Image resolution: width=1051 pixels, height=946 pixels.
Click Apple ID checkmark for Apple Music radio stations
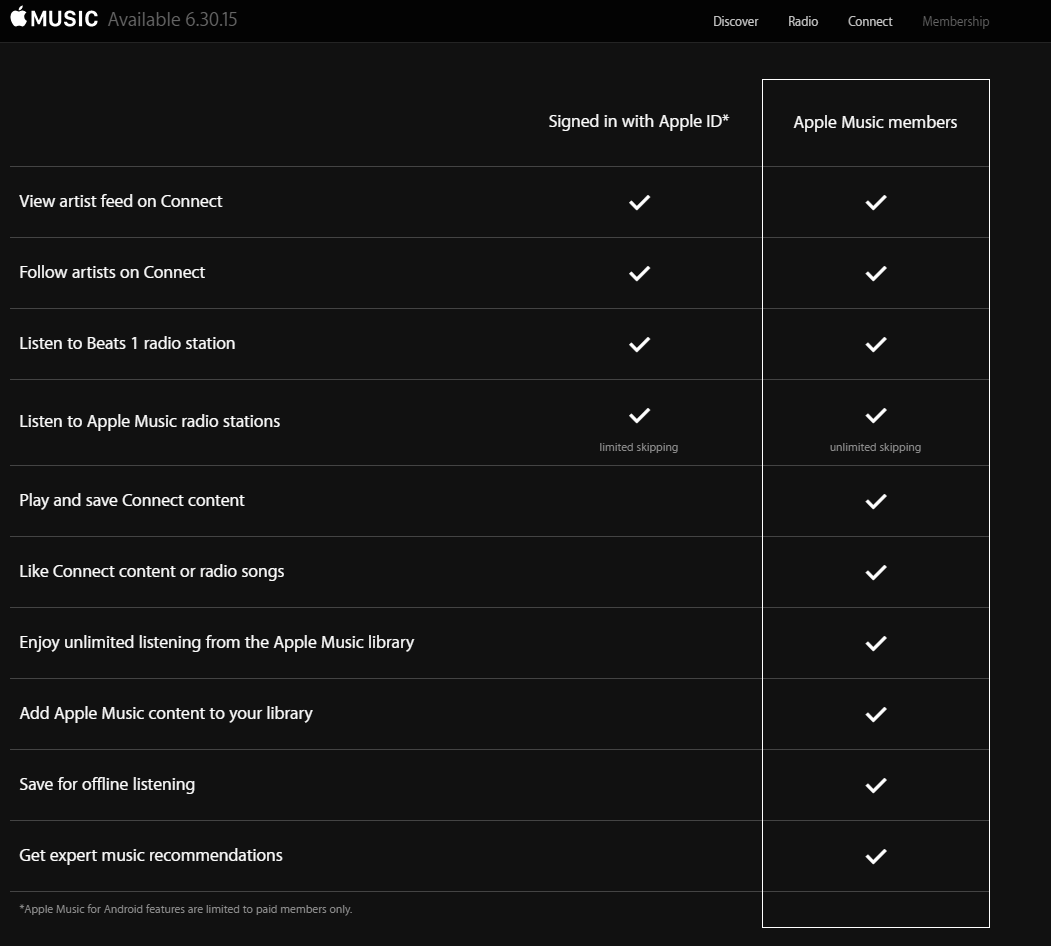(639, 415)
